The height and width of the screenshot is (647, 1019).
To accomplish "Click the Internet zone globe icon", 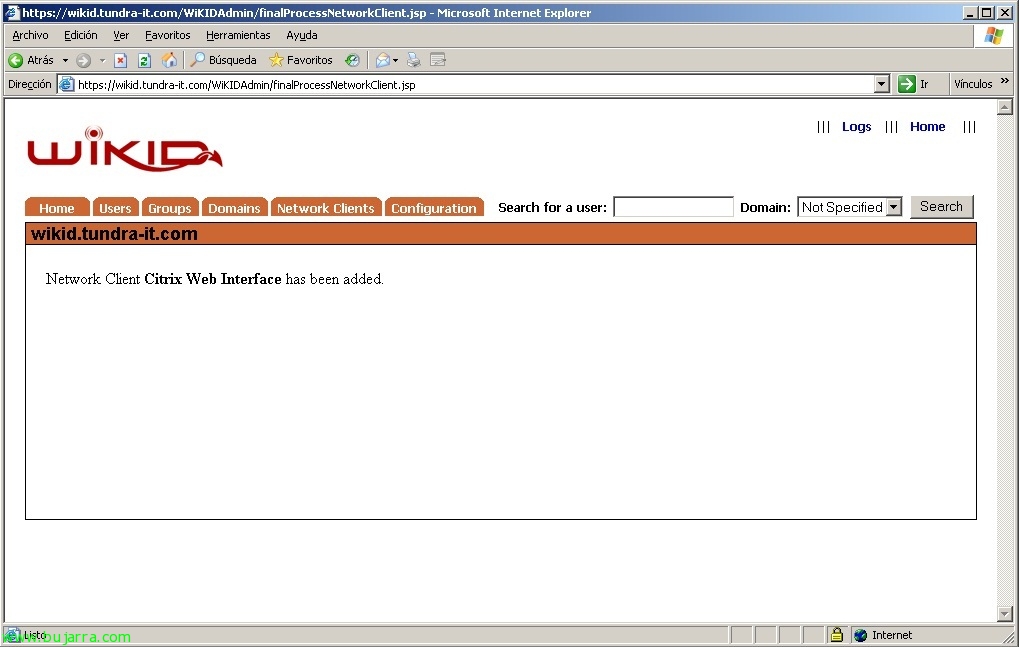I will [x=860, y=635].
